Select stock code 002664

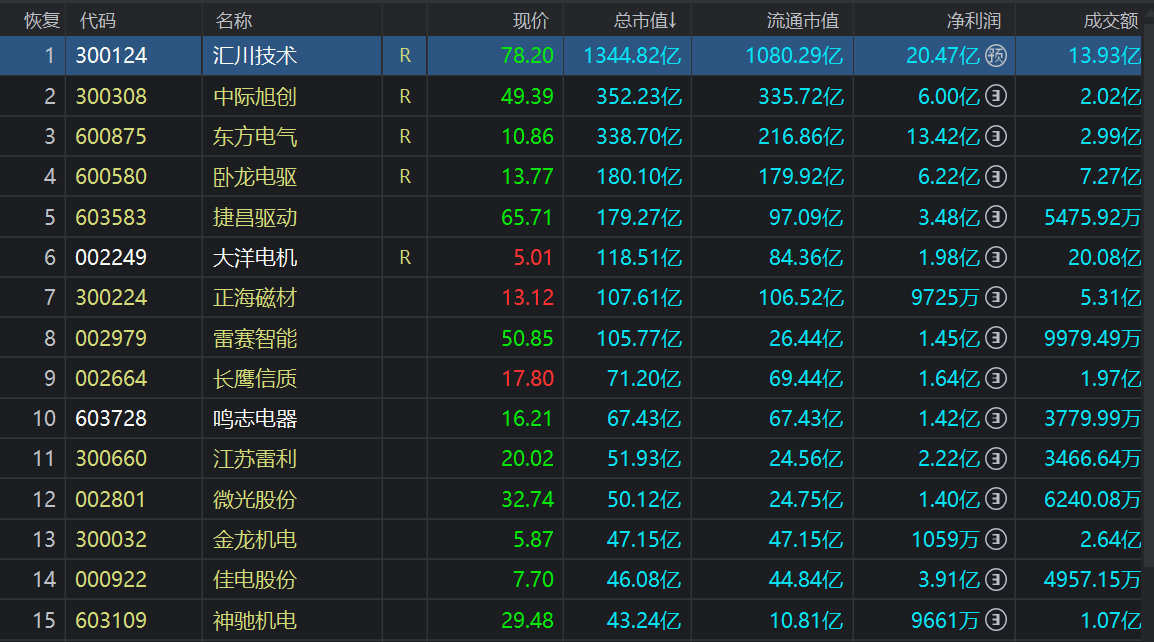pos(111,378)
